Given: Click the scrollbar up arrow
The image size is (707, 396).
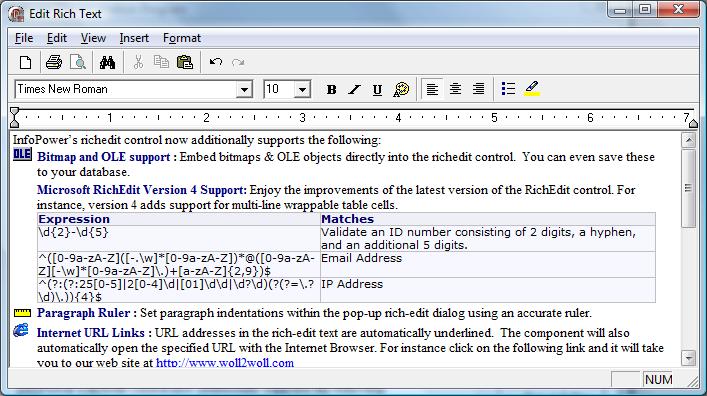Looking at the screenshot, I should coord(689,140).
